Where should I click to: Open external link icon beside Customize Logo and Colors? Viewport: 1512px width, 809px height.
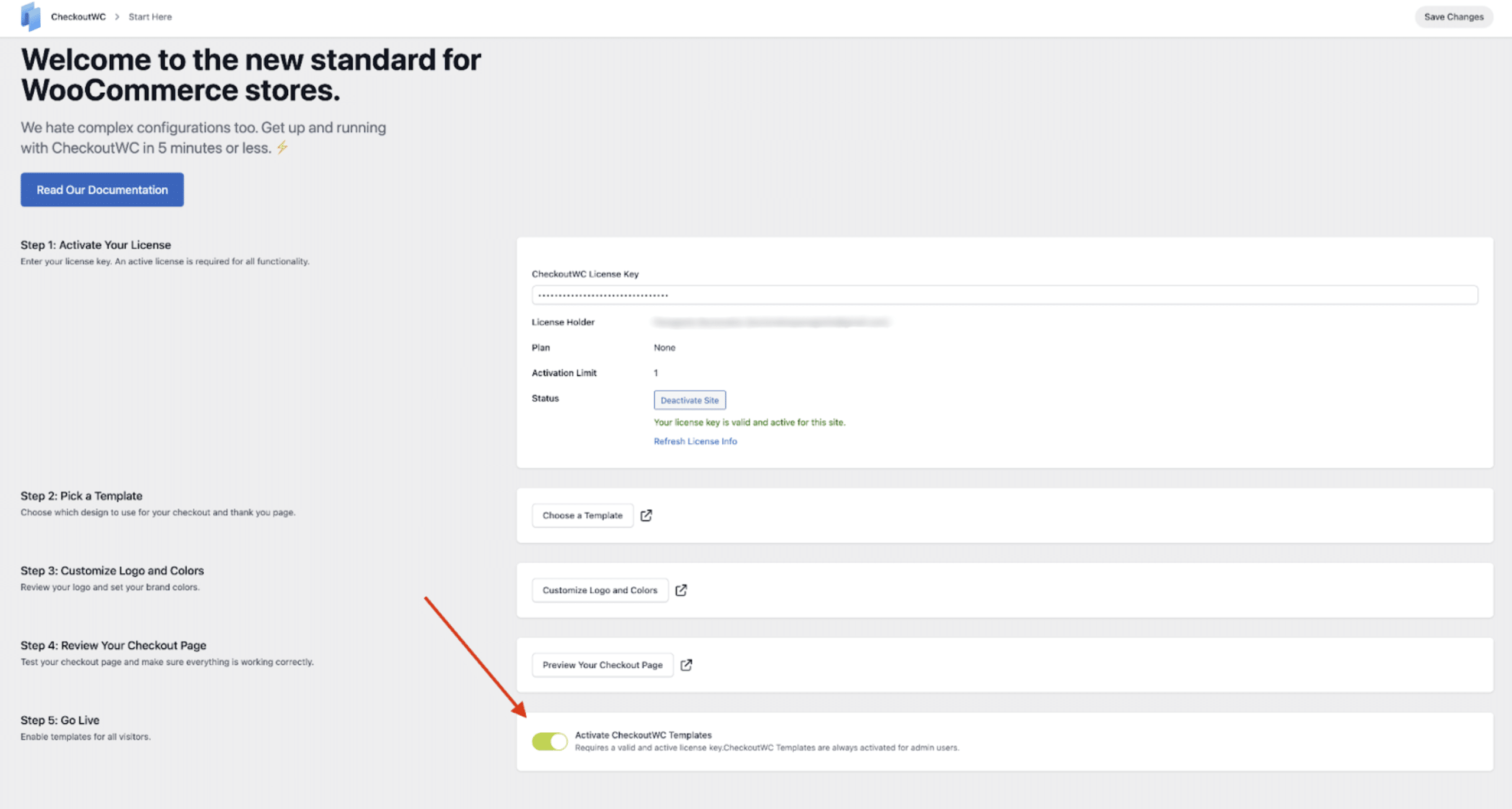pyautogui.click(x=681, y=590)
